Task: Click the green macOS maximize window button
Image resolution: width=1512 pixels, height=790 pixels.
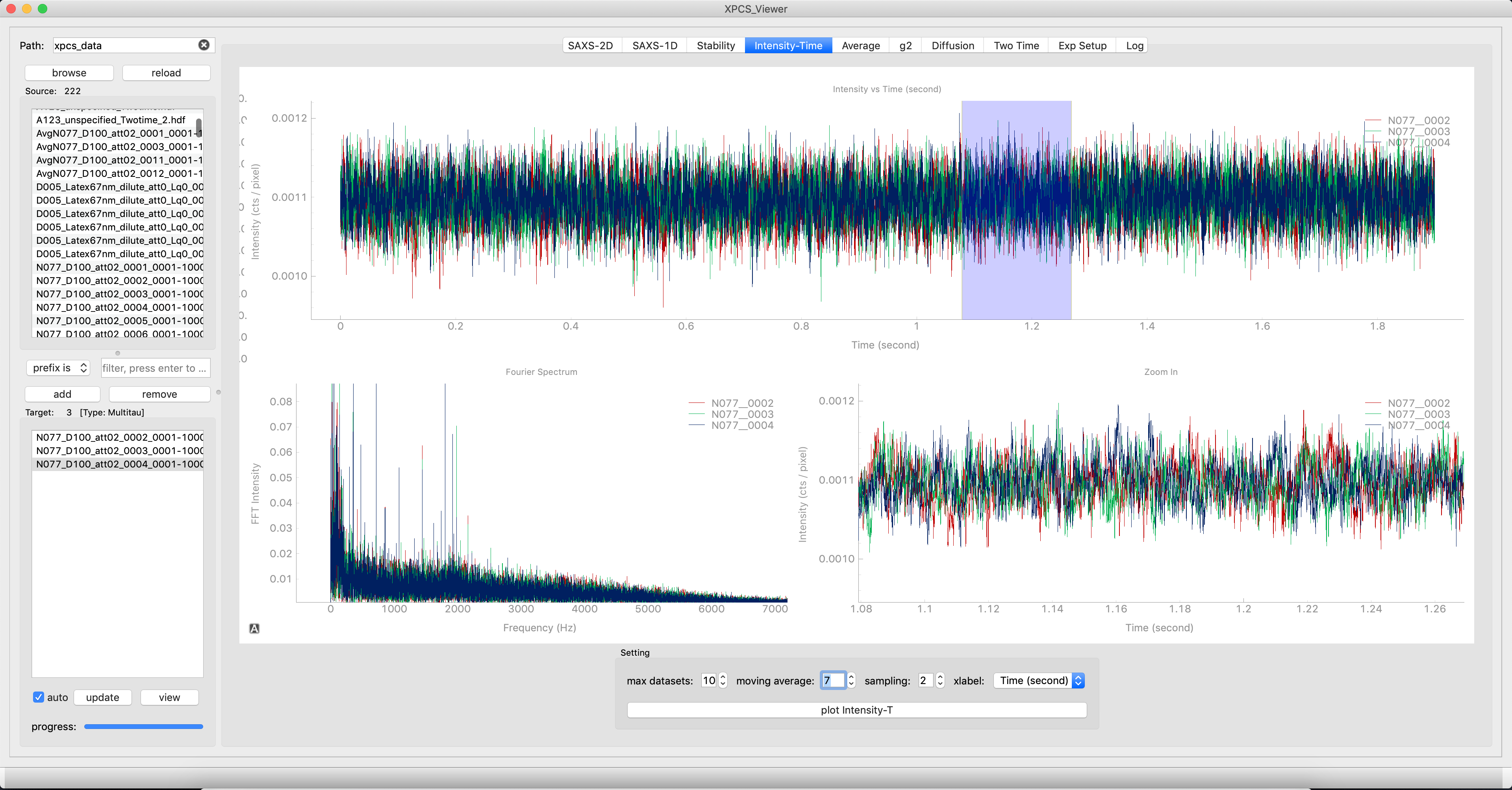Action: [x=42, y=8]
